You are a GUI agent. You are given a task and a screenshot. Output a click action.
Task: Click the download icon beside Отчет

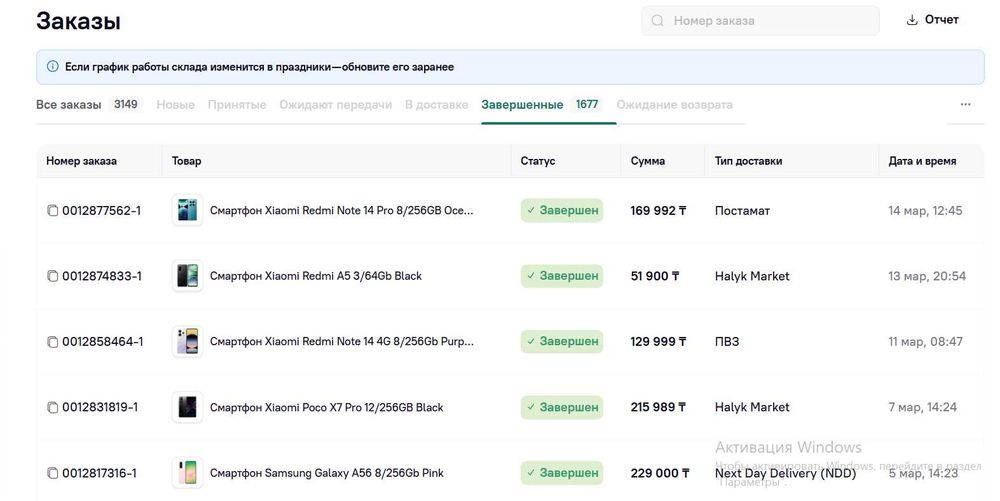pos(912,20)
